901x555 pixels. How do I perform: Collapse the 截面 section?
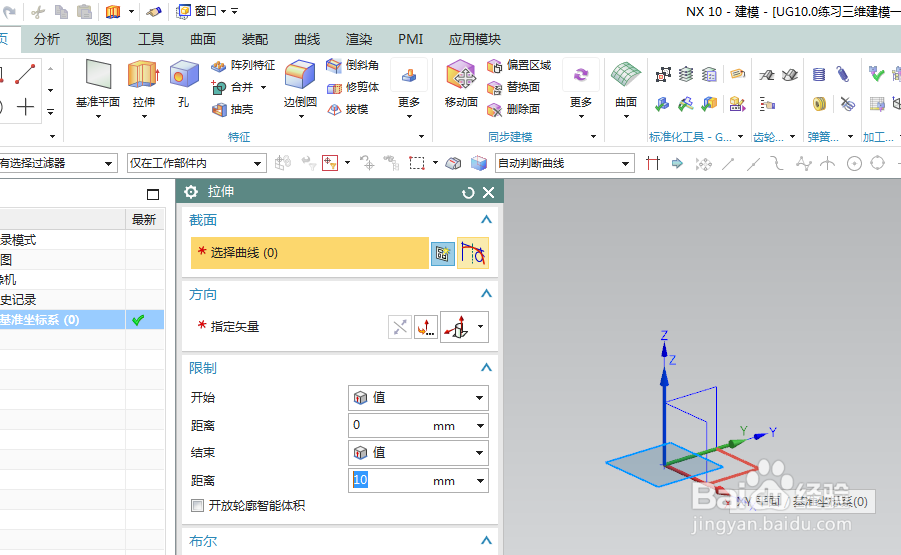click(486, 219)
